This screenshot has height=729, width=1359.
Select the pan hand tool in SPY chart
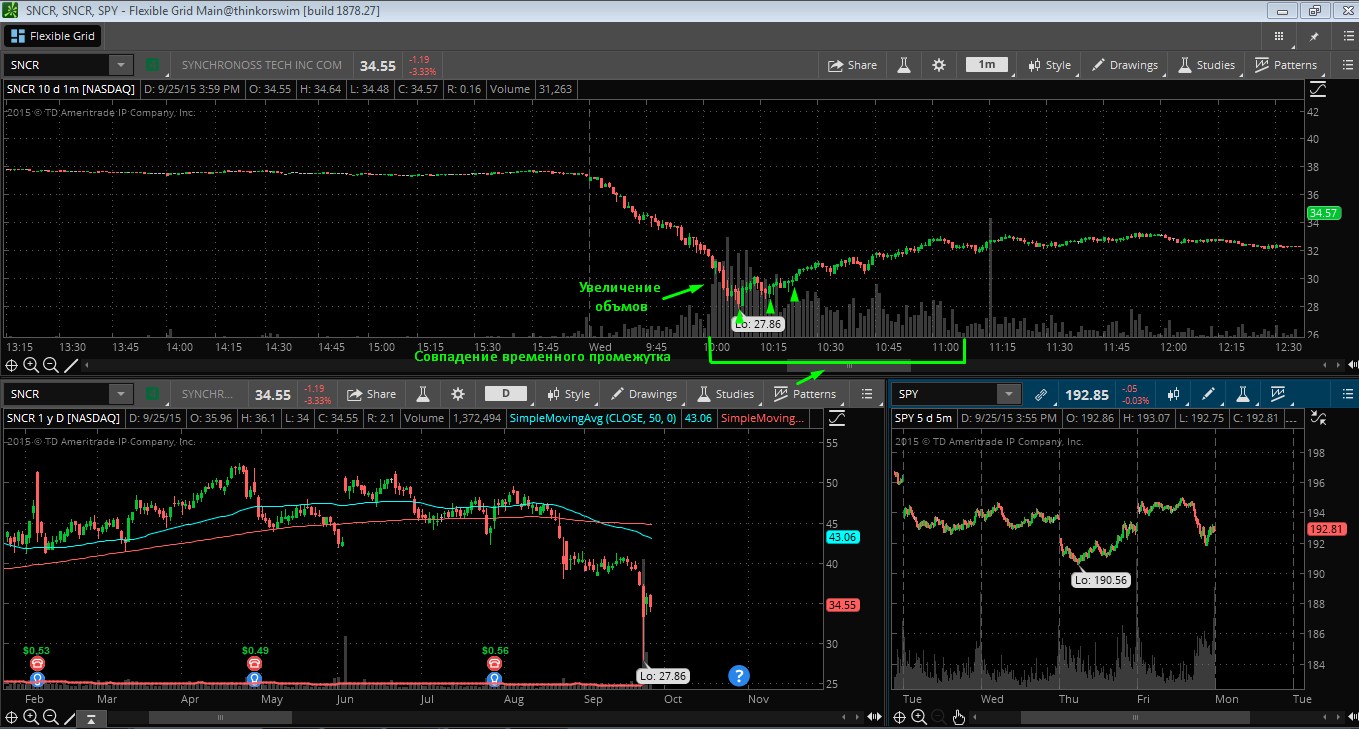(958, 716)
